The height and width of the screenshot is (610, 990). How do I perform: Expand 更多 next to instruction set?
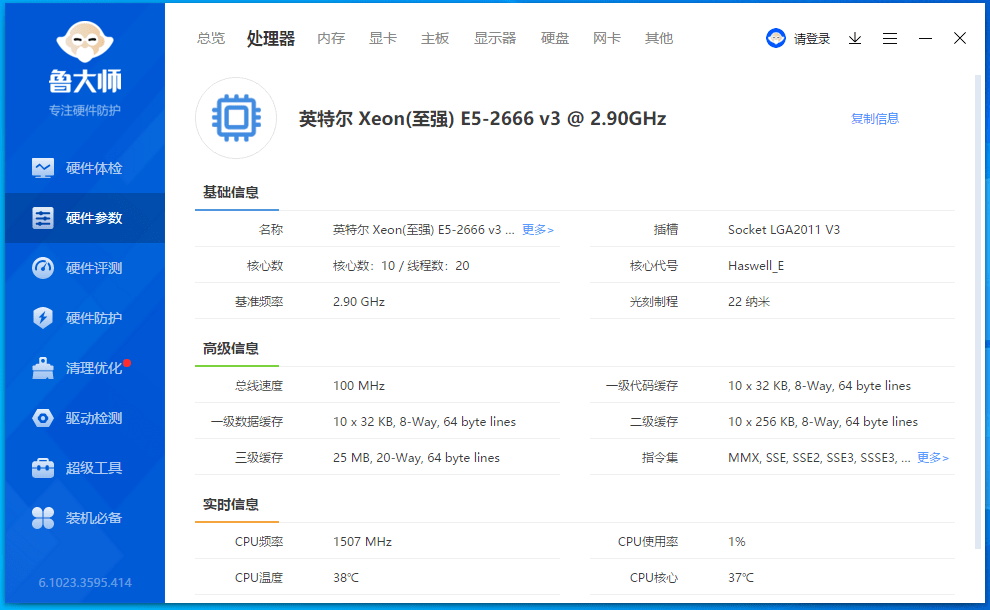[x=933, y=458]
